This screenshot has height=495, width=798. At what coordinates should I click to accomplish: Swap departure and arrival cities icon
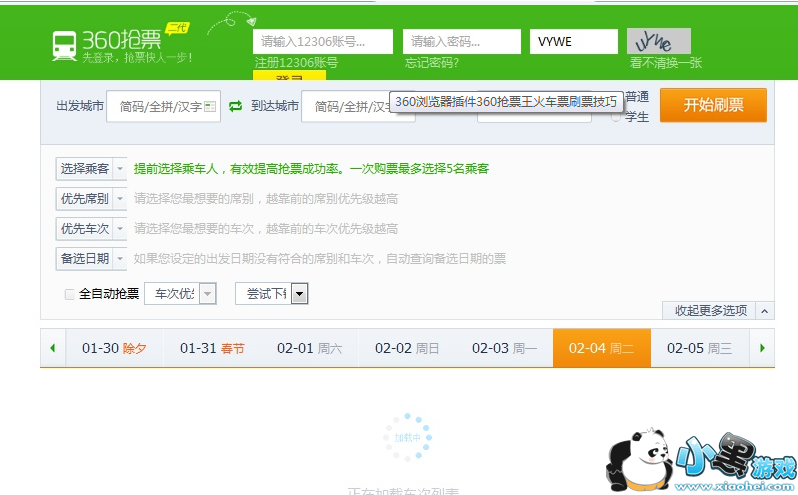[235, 106]
